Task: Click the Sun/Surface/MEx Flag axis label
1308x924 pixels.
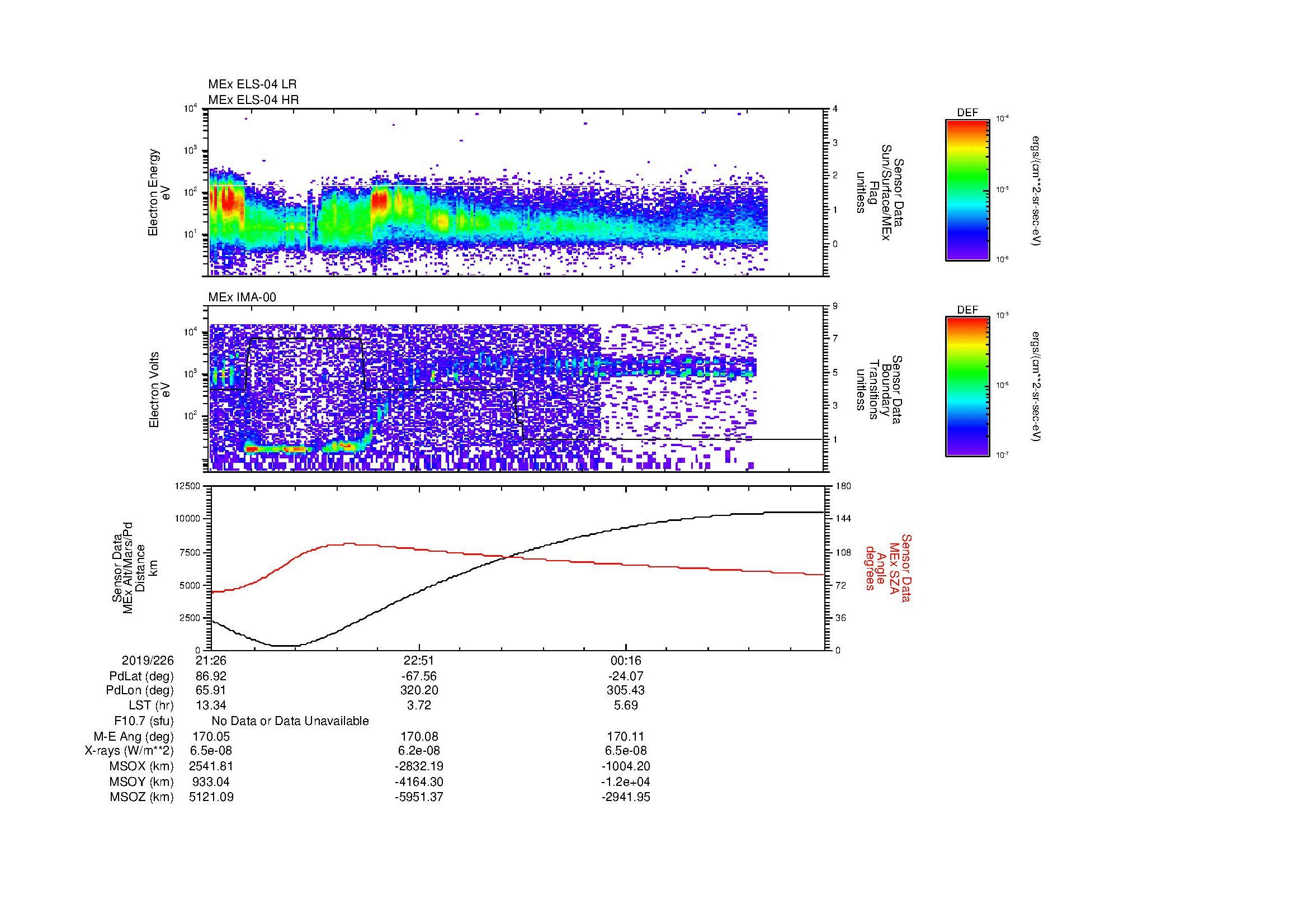Action: (x=879, y=192)
